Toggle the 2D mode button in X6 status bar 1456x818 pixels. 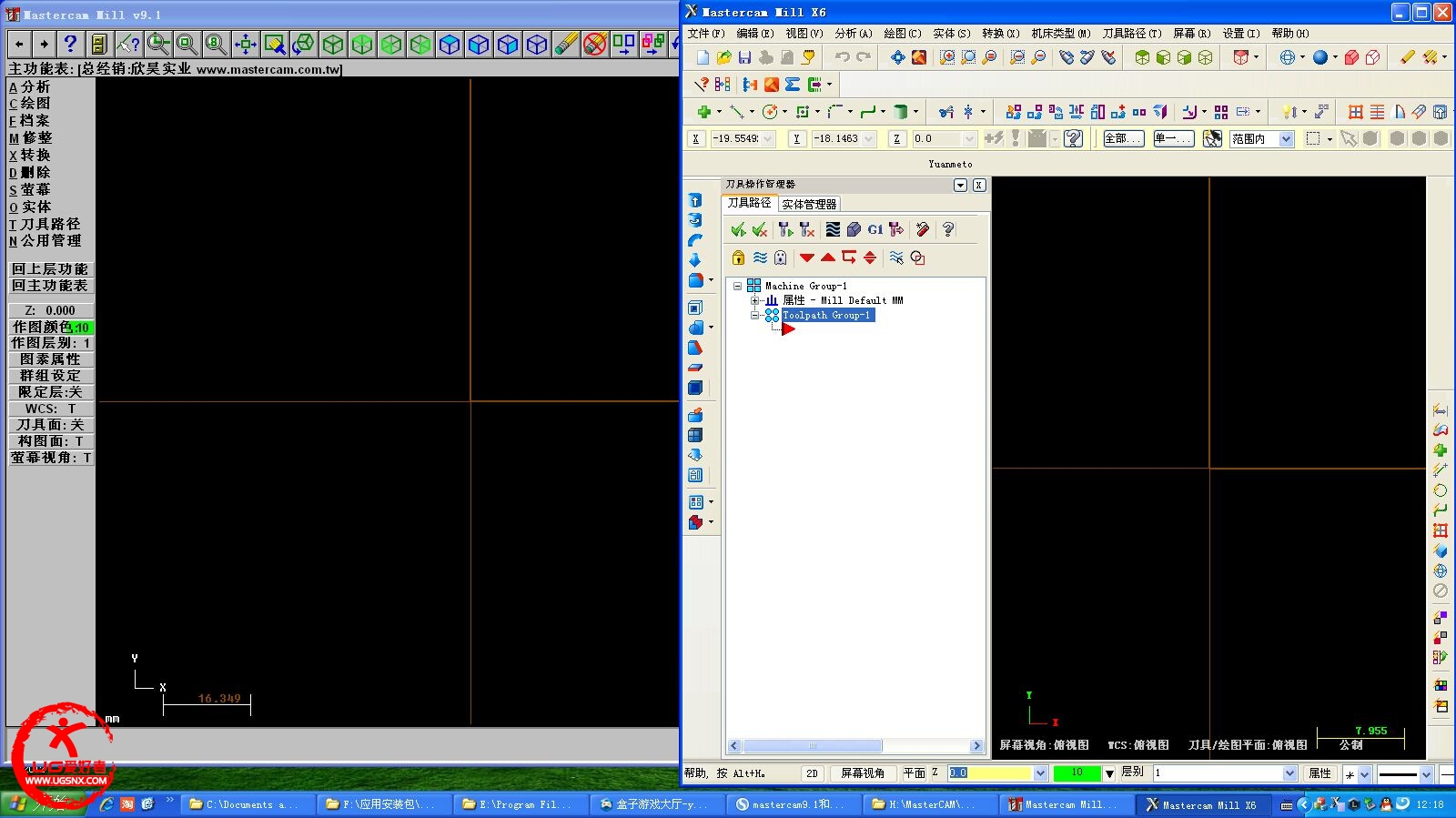(x=812, y=773)
